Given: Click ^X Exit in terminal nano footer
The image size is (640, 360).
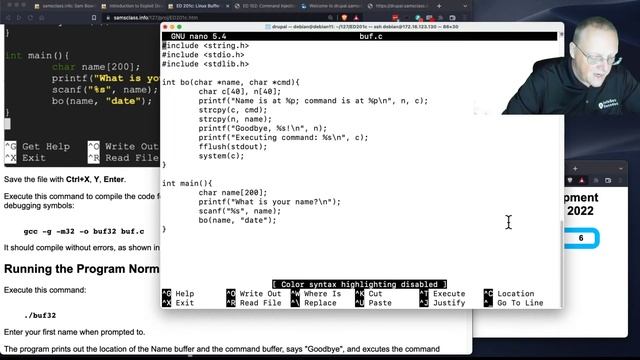Looking at the screenshot, I should [x=178, y=303].
